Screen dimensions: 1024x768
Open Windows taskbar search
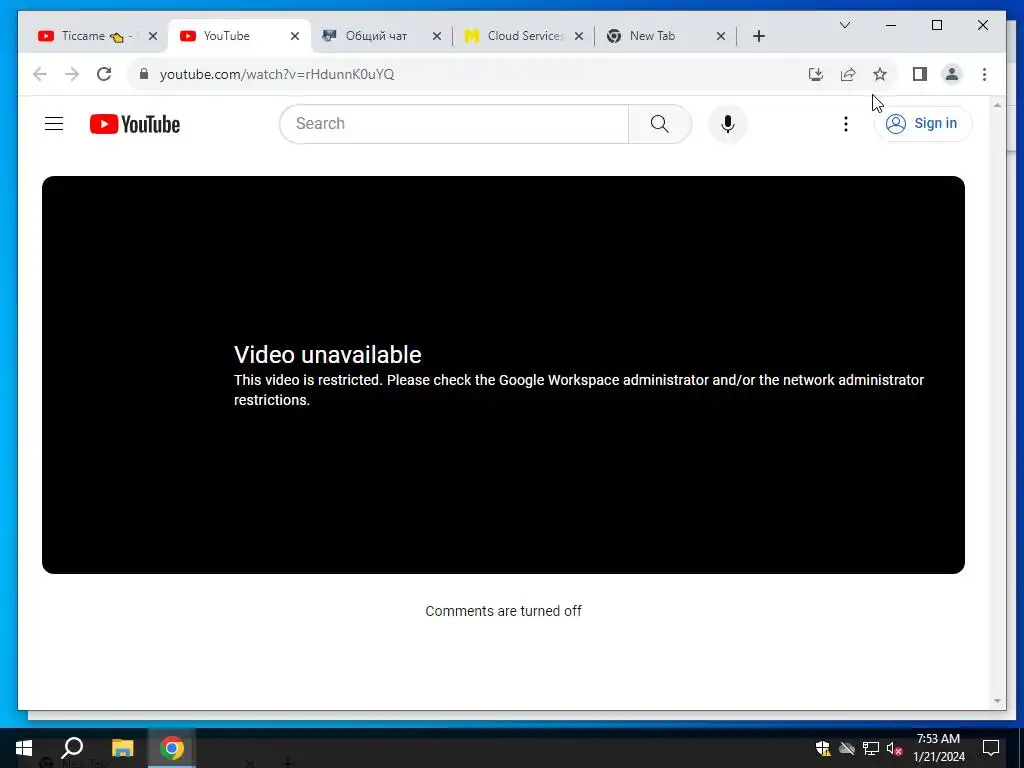click(72, 748)
